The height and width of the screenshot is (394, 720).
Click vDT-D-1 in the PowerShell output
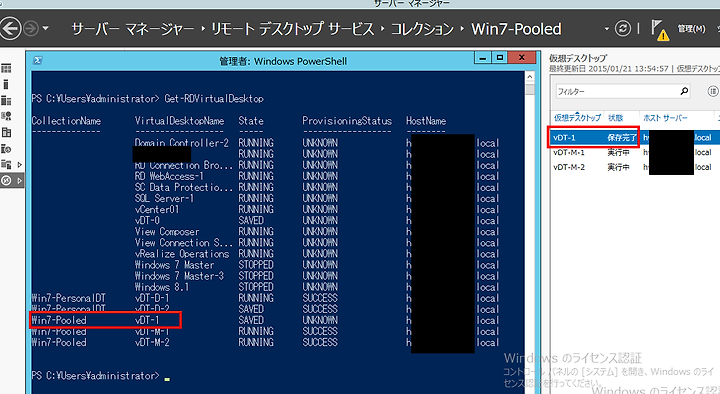(152, 298)
